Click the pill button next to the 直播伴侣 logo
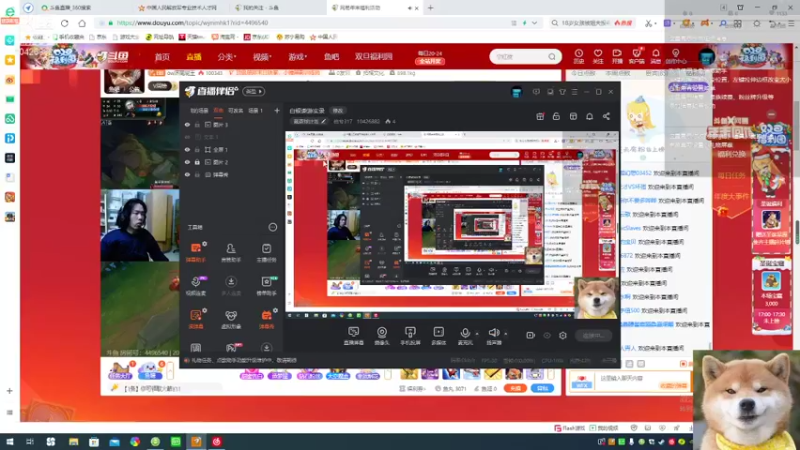Image resolution: width=800 pixels, height=450 pixels. pos(254,91)
